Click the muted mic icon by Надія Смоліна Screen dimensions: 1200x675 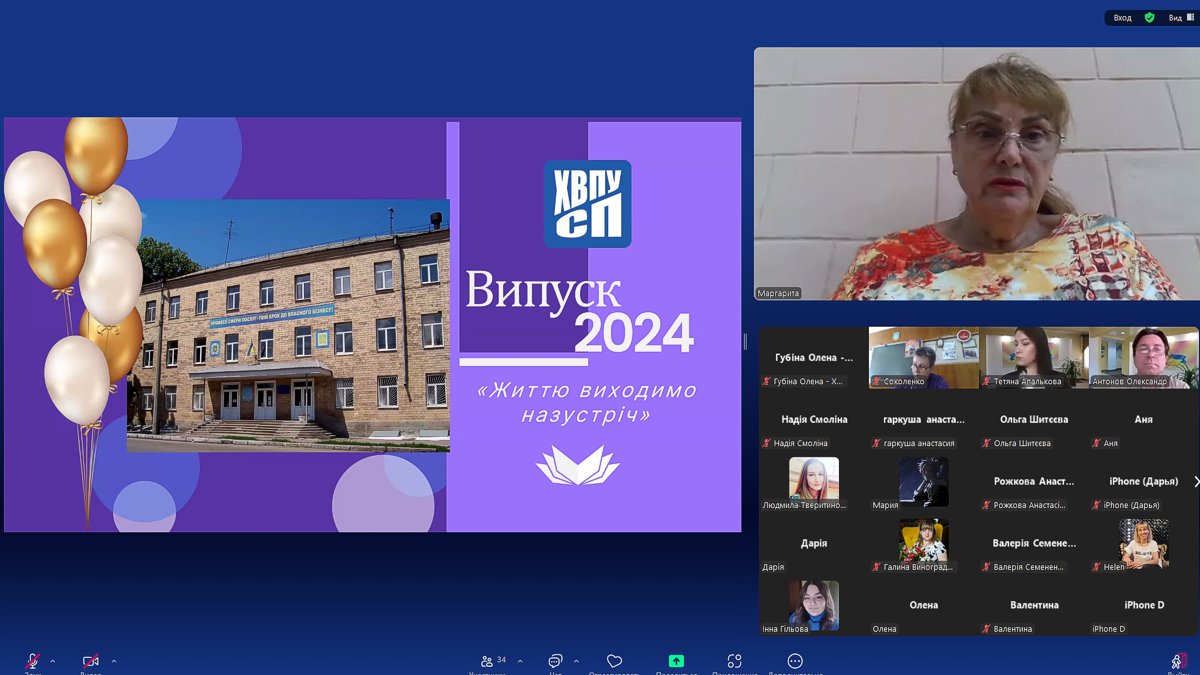pyautogui.click(x=767, y=443)
